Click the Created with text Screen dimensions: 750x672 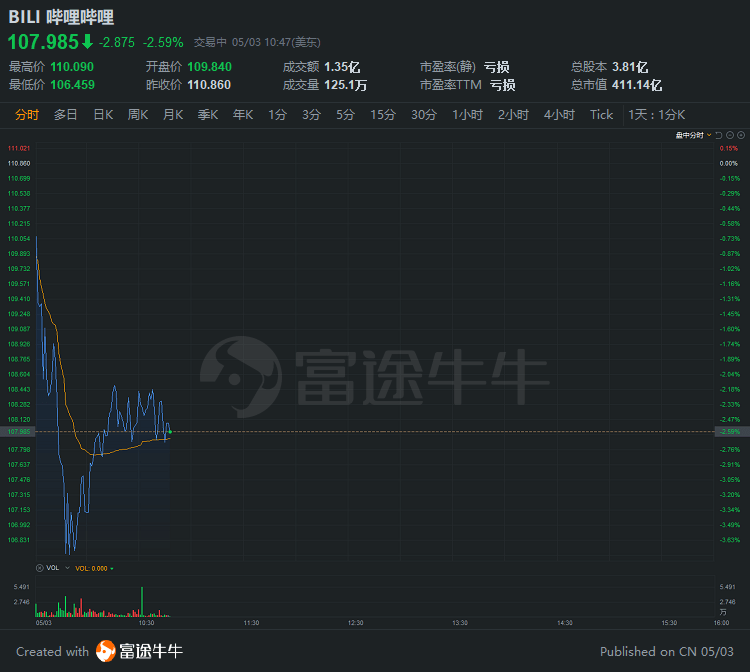click(x=53, y=652)
